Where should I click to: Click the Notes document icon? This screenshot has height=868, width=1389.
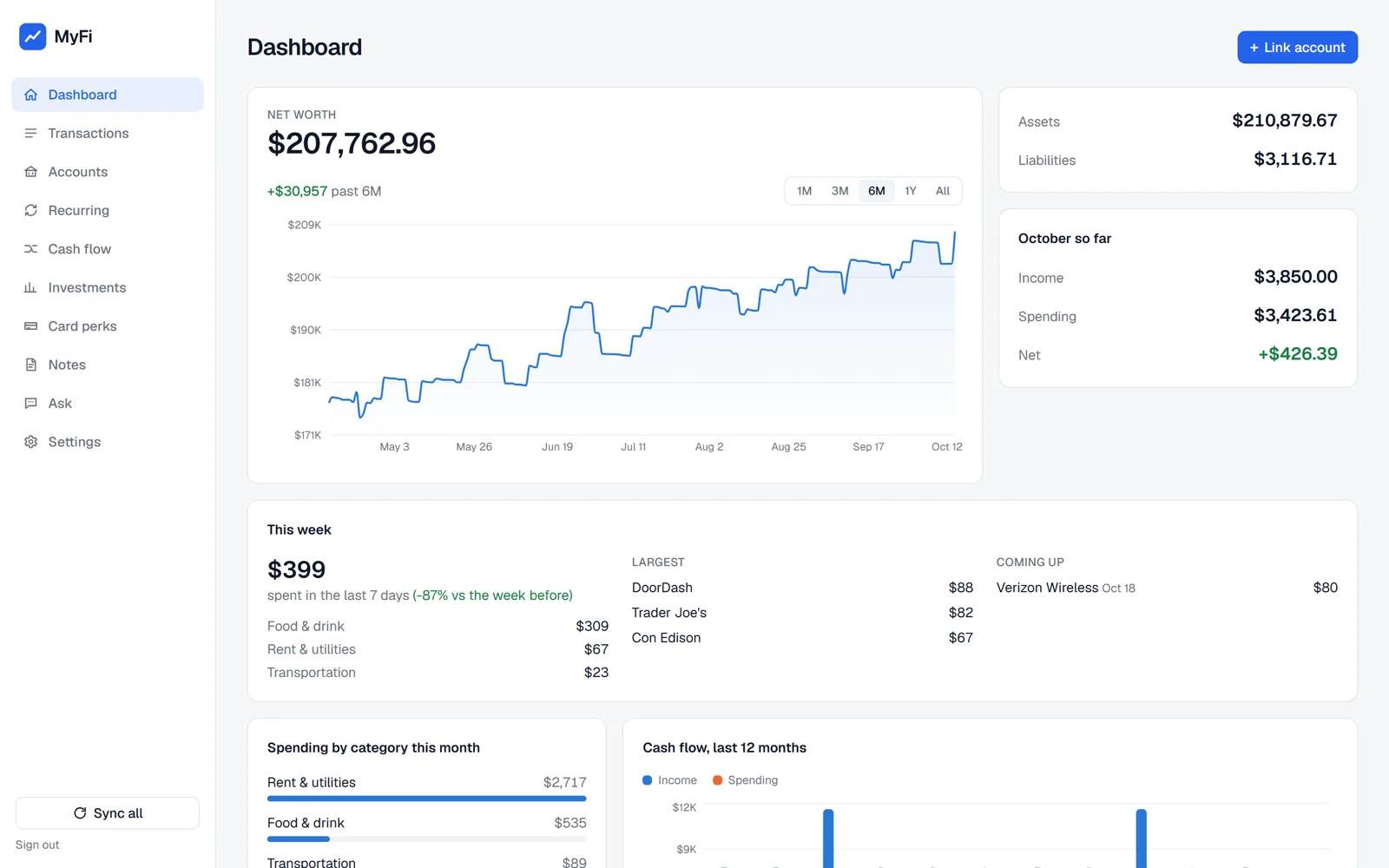[31, 365]
